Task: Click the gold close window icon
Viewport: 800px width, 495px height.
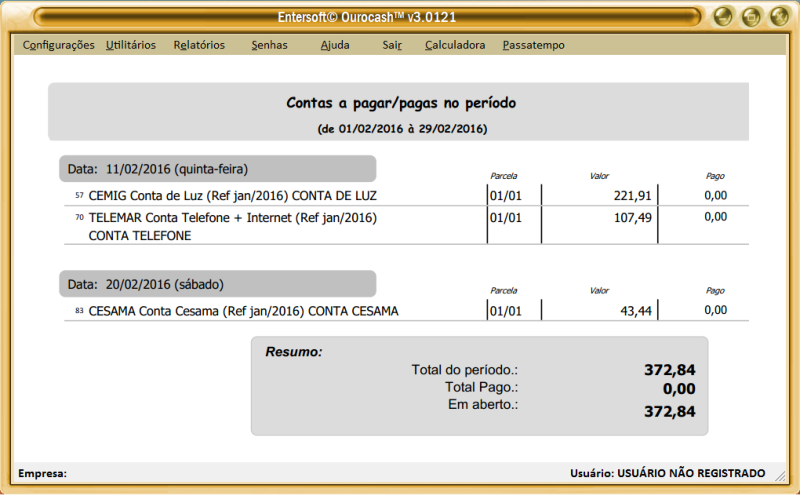Action: point(780,16)
